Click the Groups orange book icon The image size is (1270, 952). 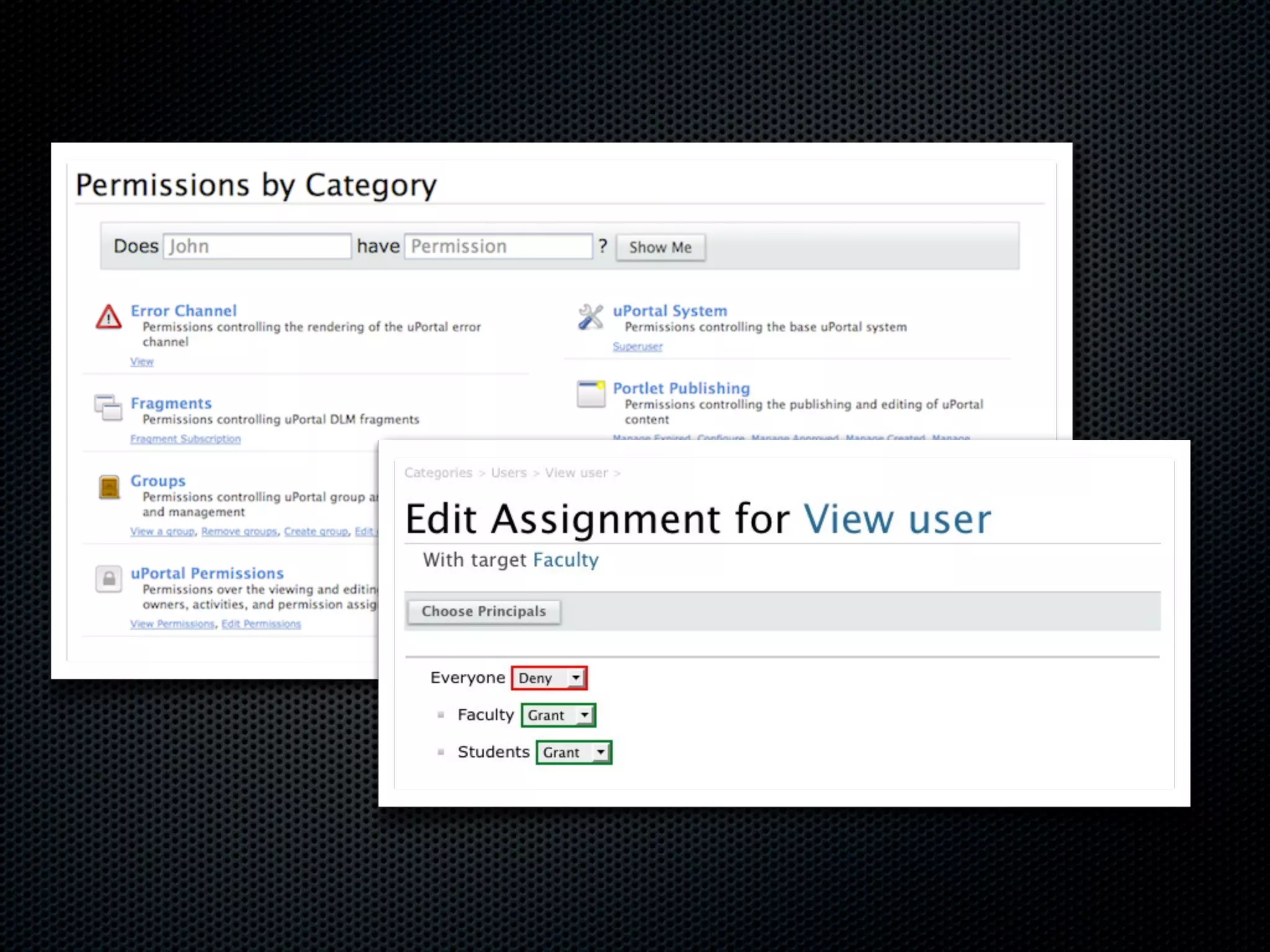click(x=109, y=487)
